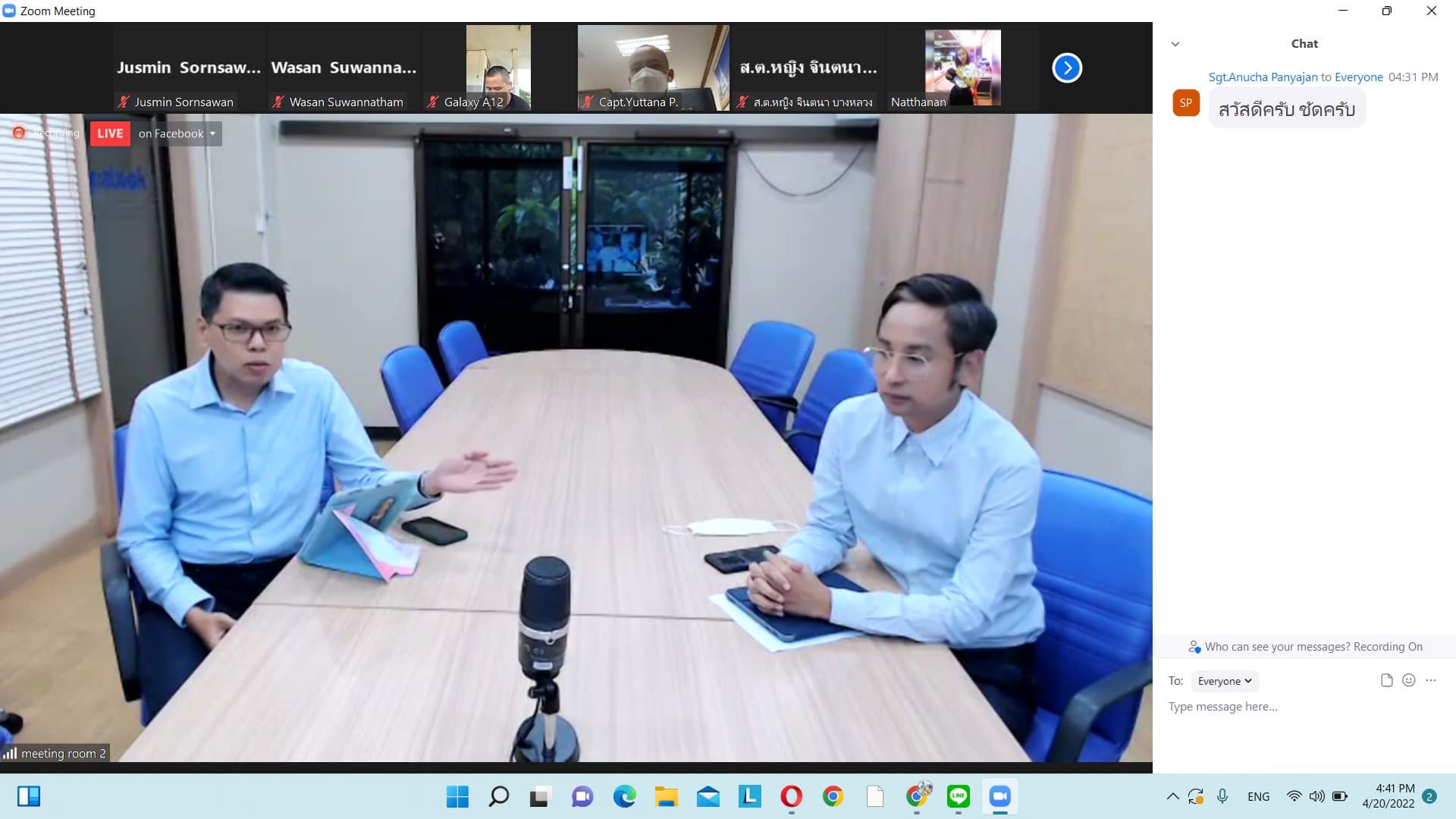Click the Zoom icon in taskbar

[x=999, y=796]
